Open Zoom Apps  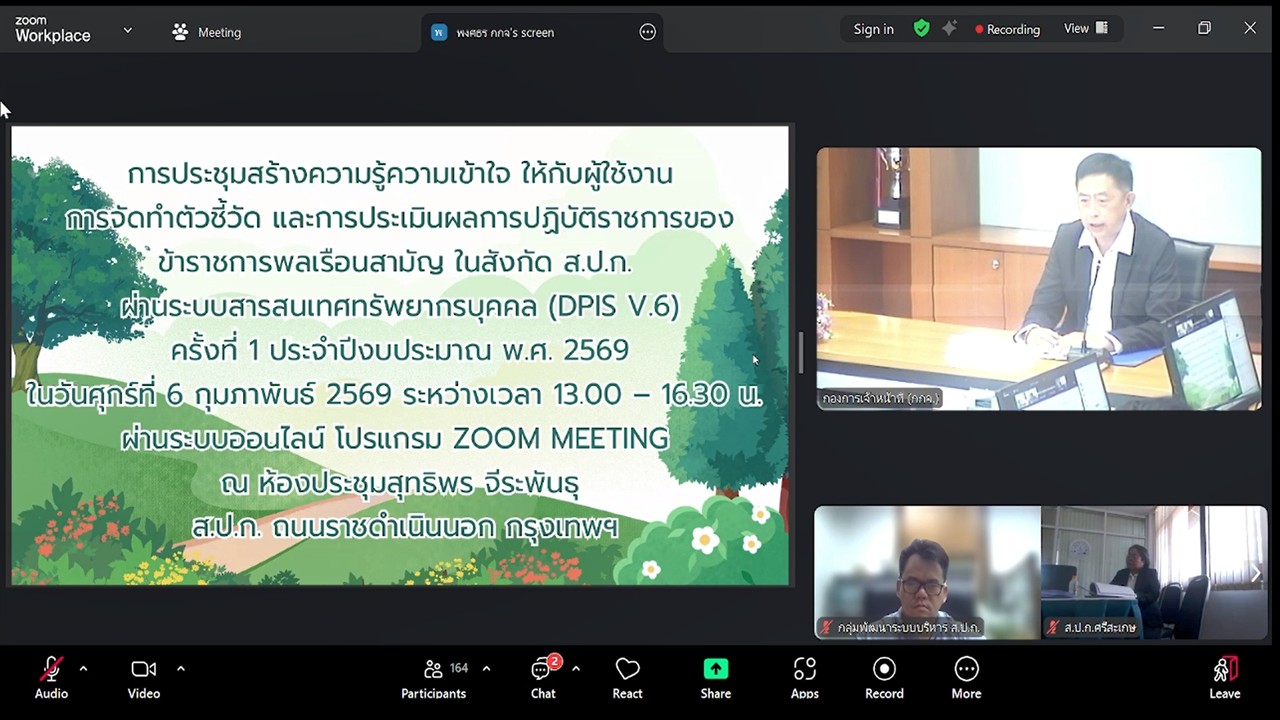click(x=804, y=678)
